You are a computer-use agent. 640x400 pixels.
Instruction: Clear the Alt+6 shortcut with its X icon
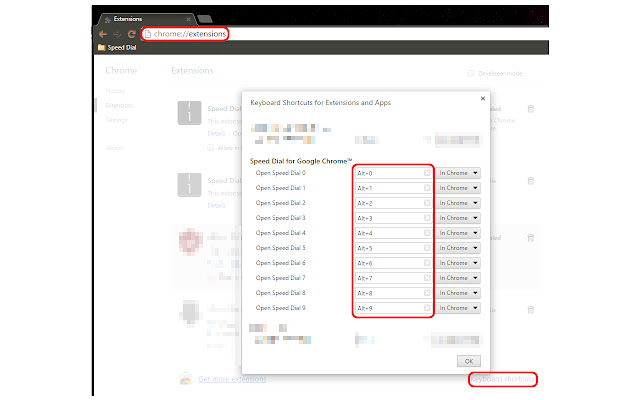pos(427,263)
